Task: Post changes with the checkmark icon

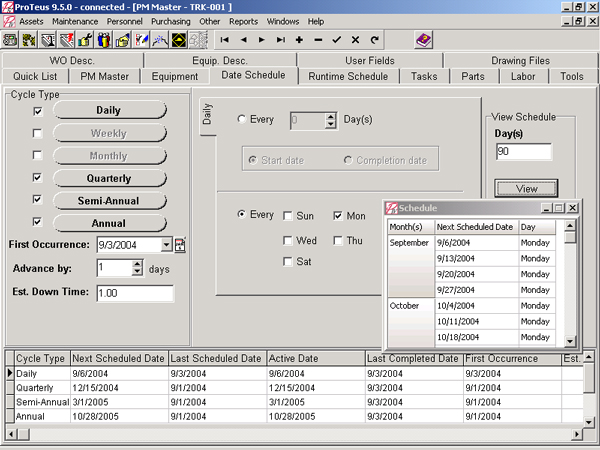Action: pyautogui.click(x=337, y=40)
